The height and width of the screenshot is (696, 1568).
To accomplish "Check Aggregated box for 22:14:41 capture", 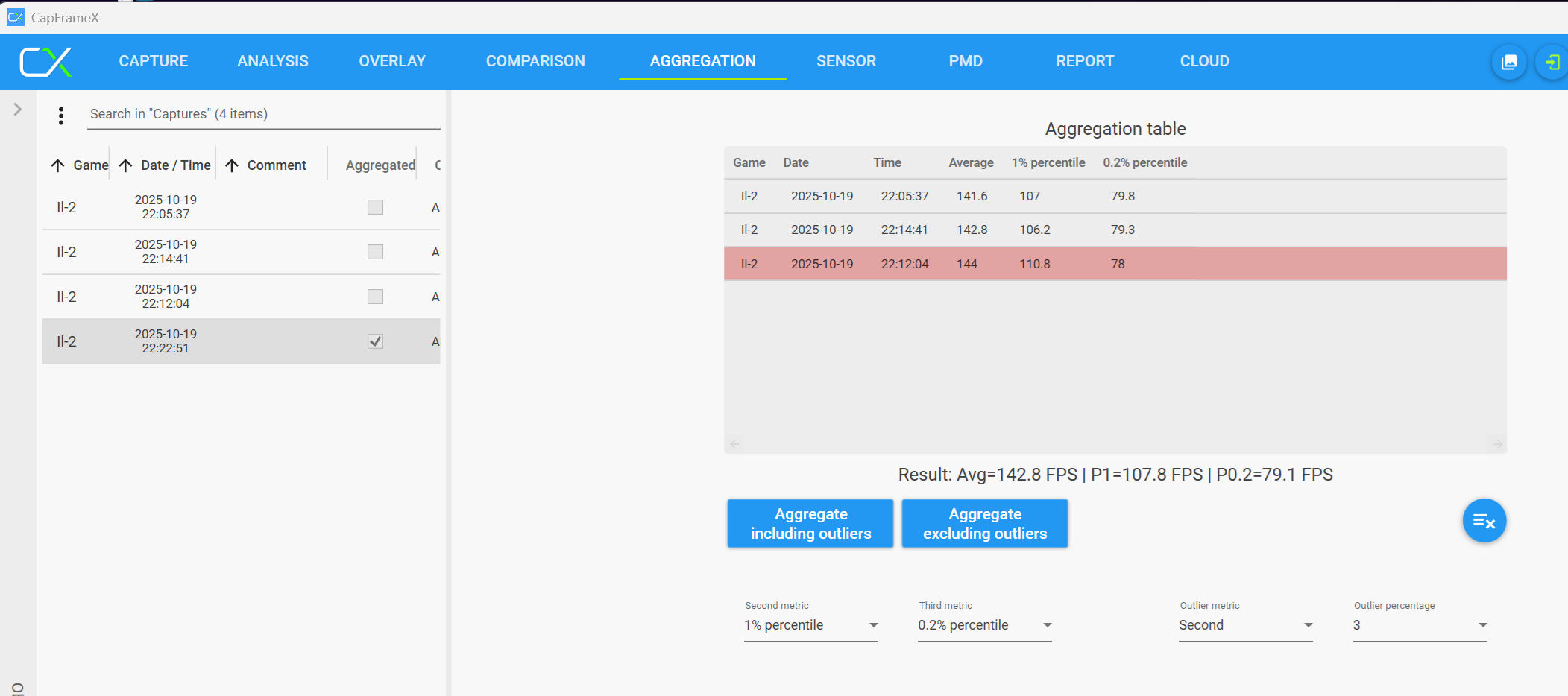I will [375, 252].
